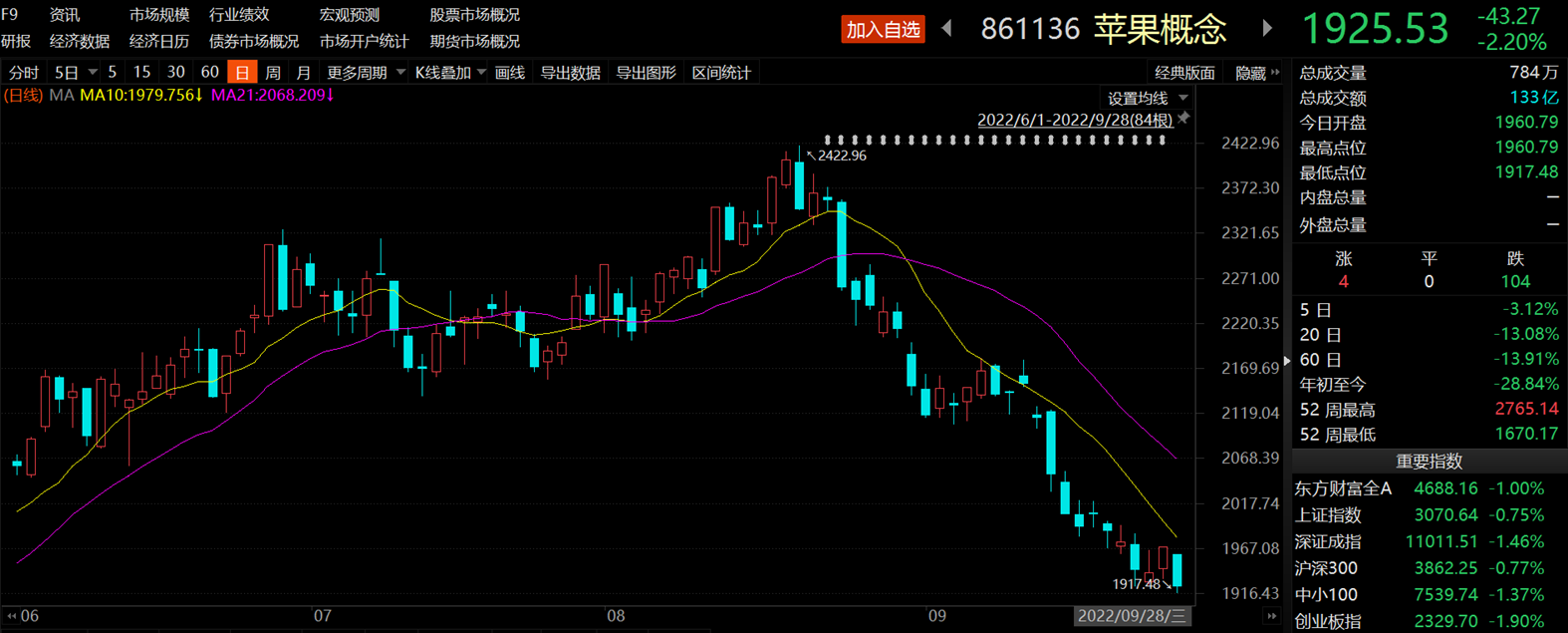Select the 中小100 index row
Image resolution: width=1568 pixels, height=633 pixels.
[x=1430, y=595]
